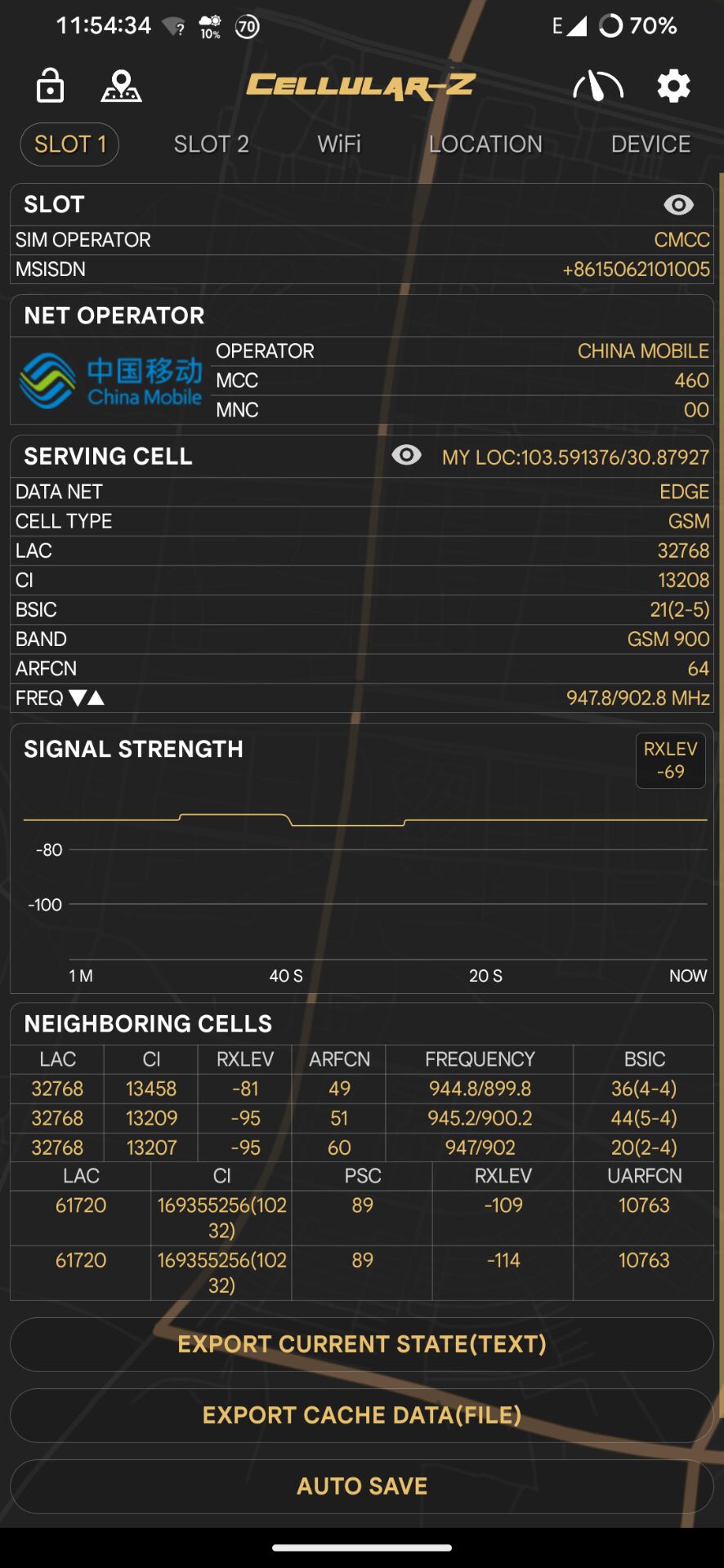
Task: Toggle SLOT info visibility eye
Action: tap(678, 204)
